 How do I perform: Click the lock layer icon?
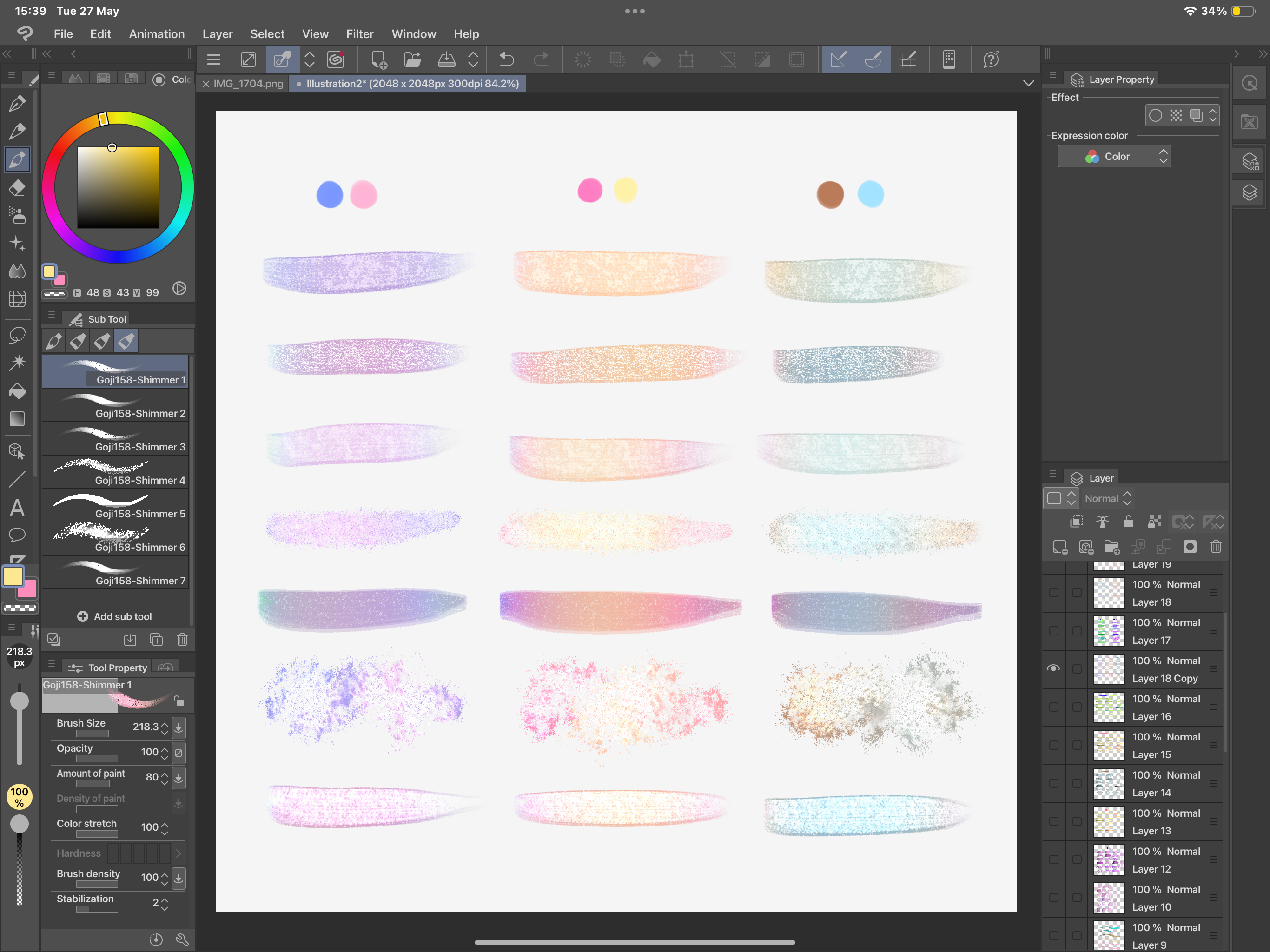coord(1128,522)
